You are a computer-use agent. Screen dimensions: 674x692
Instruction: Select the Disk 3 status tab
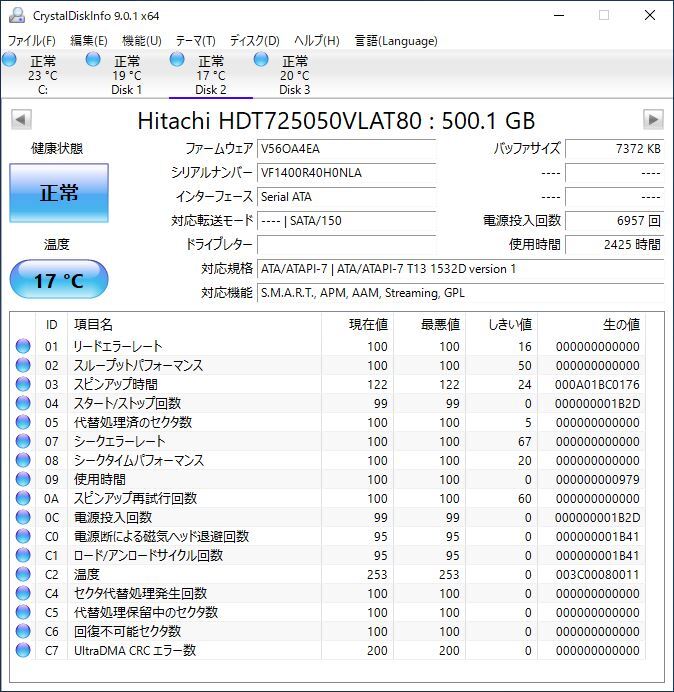click(x=294, y=75)
